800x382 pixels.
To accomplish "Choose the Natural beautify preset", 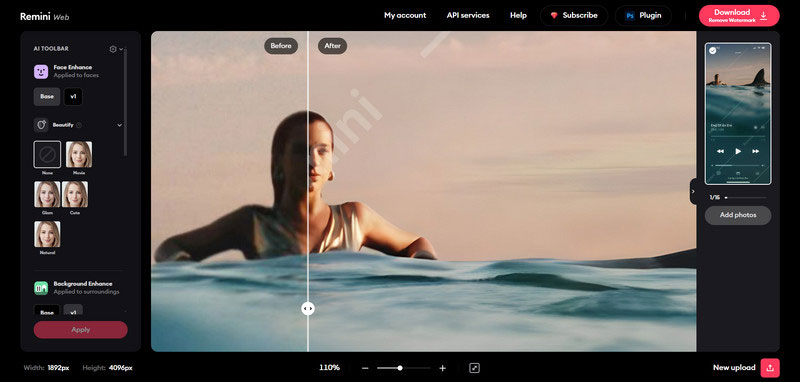I will (47, 234).
